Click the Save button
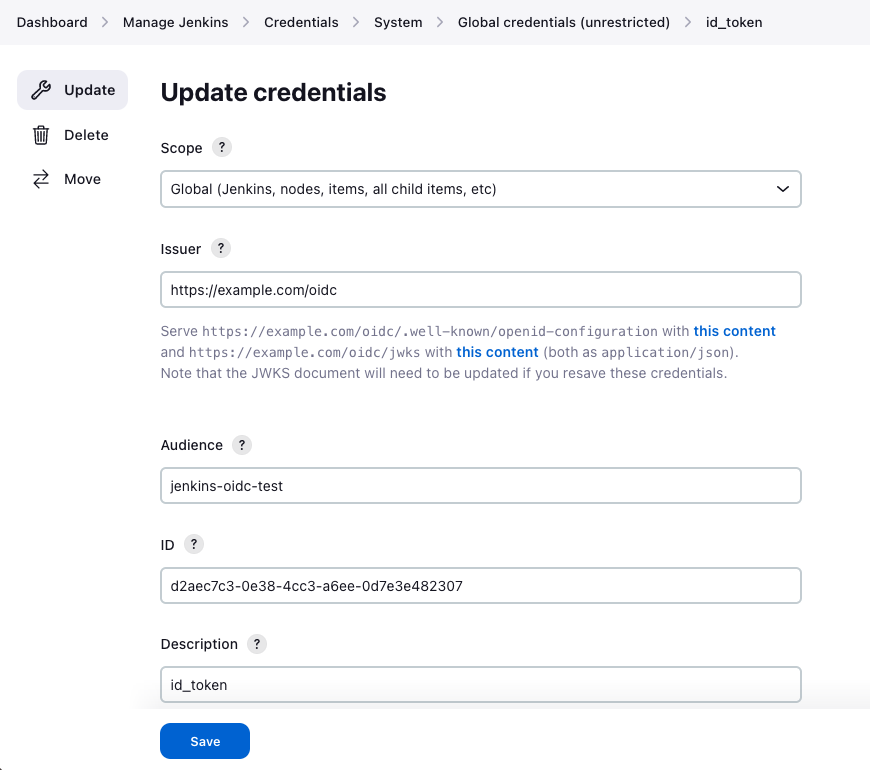 click(204, 741)
